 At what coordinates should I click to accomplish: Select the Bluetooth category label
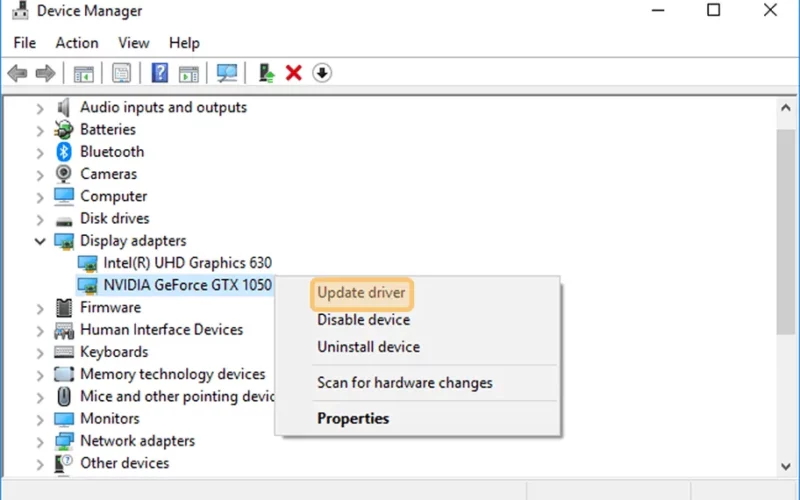click(112, 152)
